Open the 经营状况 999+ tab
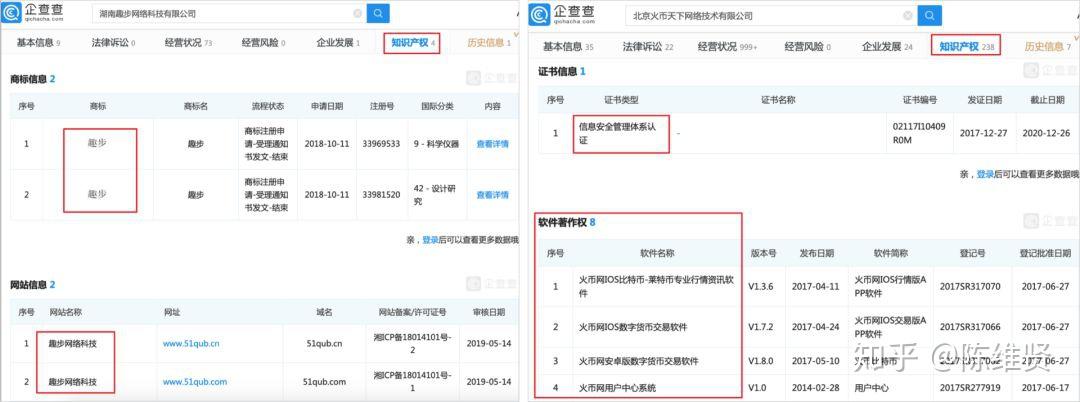Viewport: 1080px width, 402px height. (x=727, y=47)
